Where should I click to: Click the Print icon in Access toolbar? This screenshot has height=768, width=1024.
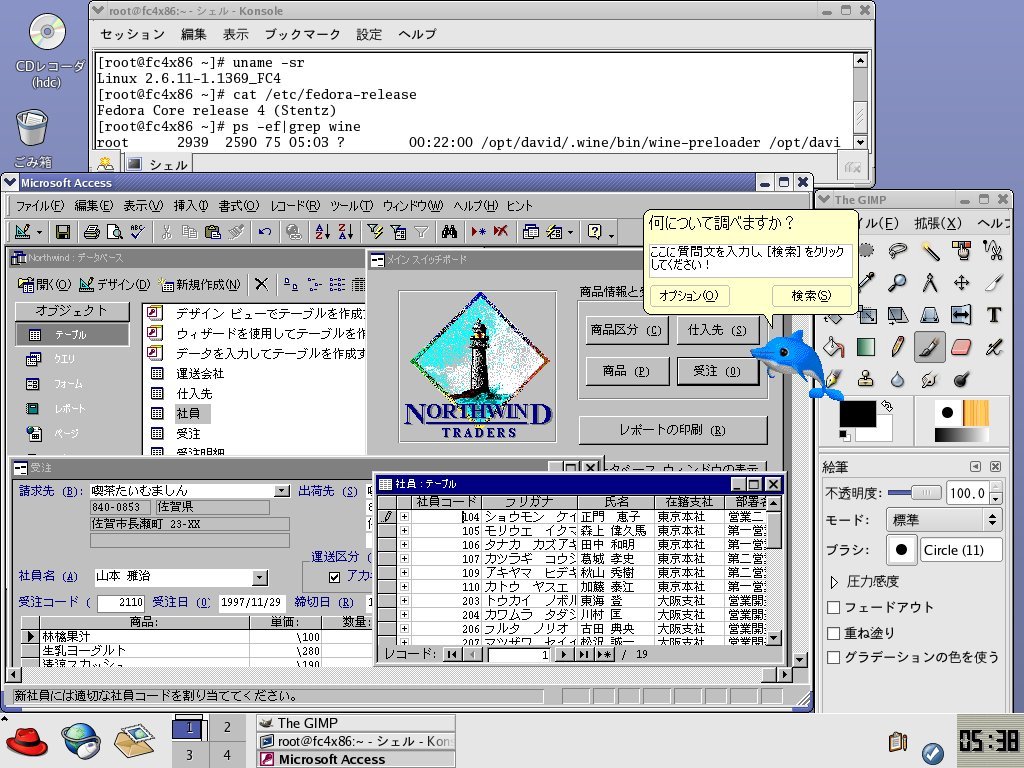(x=92, y=232)
